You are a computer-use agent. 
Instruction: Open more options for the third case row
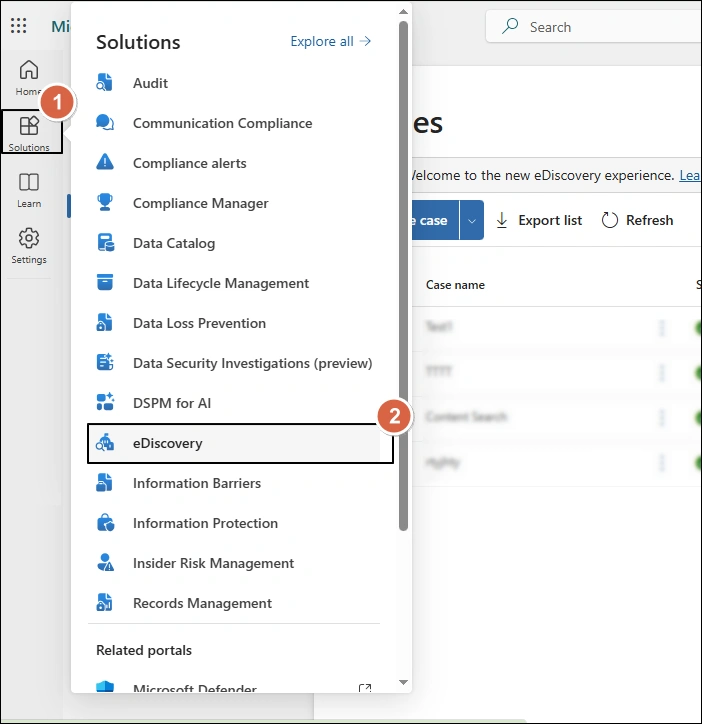tap(662, 417)
